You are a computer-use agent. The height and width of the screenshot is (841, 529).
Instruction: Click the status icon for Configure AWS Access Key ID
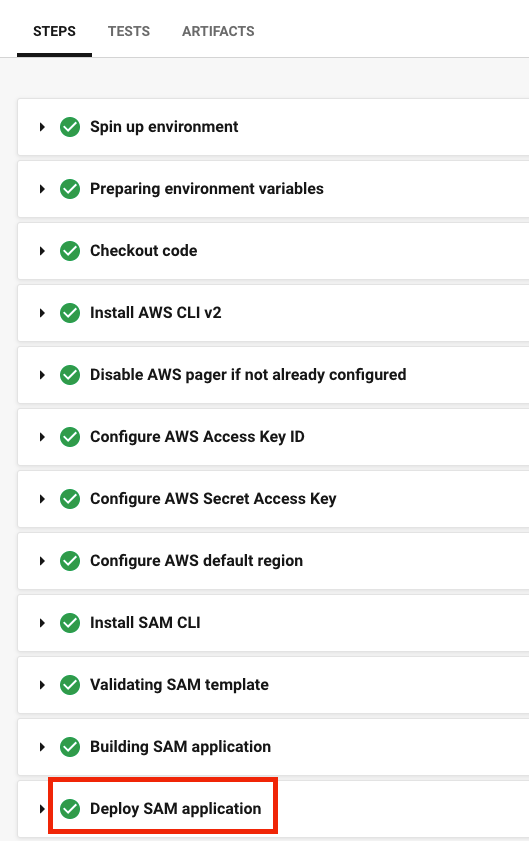(x=70, y=437)
